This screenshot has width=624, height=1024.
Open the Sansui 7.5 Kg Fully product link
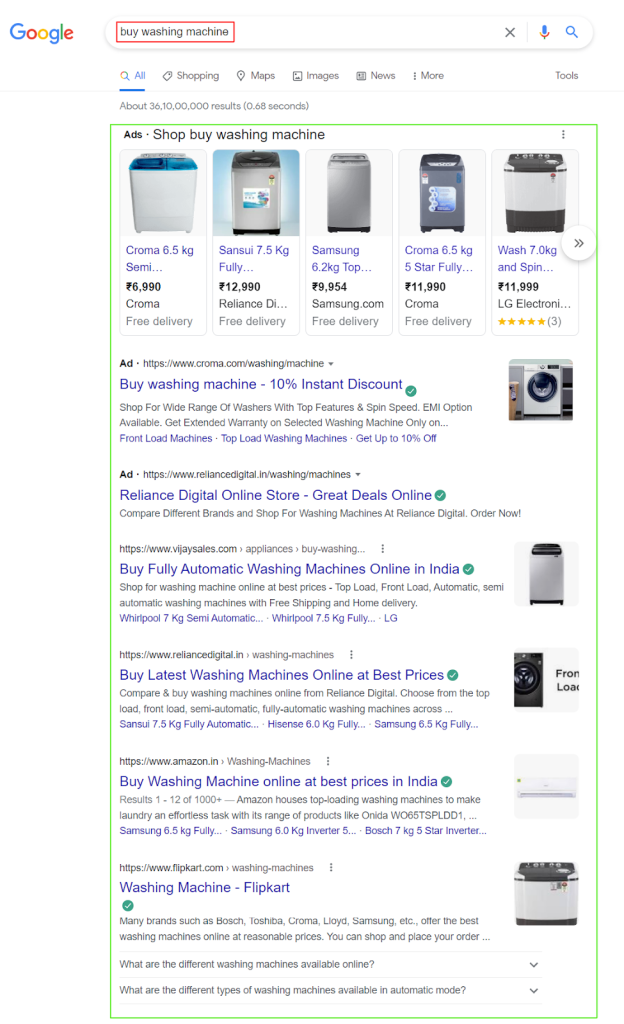254,259
